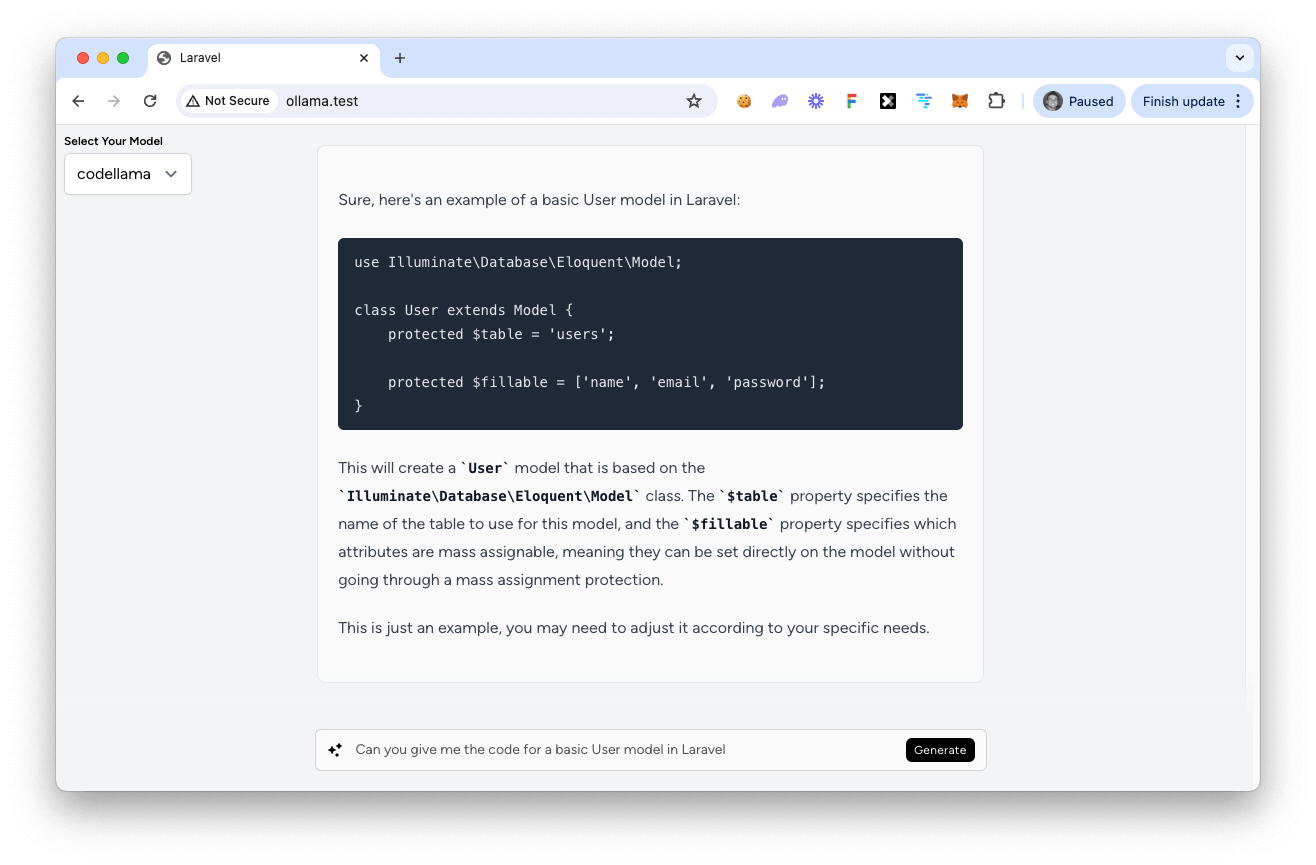Click the "Sure, here's an example" sentence
Screen dimensions: 1316x865
coord(539,200)
